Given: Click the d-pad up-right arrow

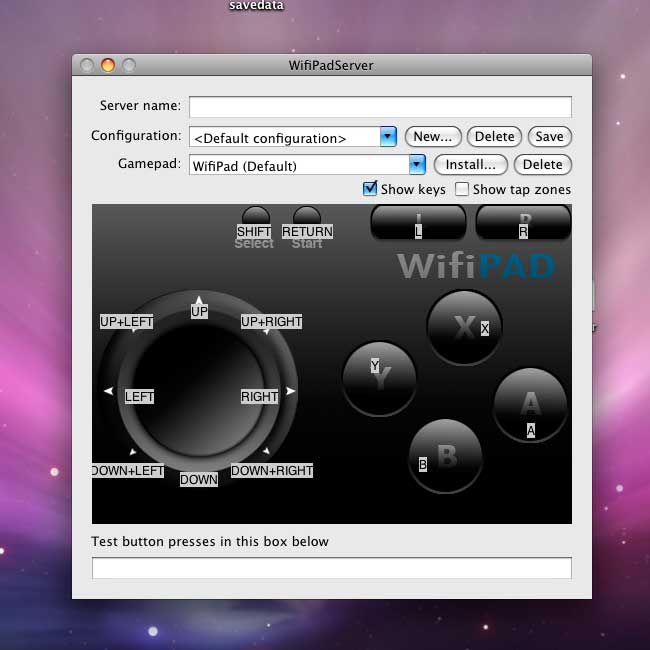Looking at the screenshot, I should pos(267,331).
